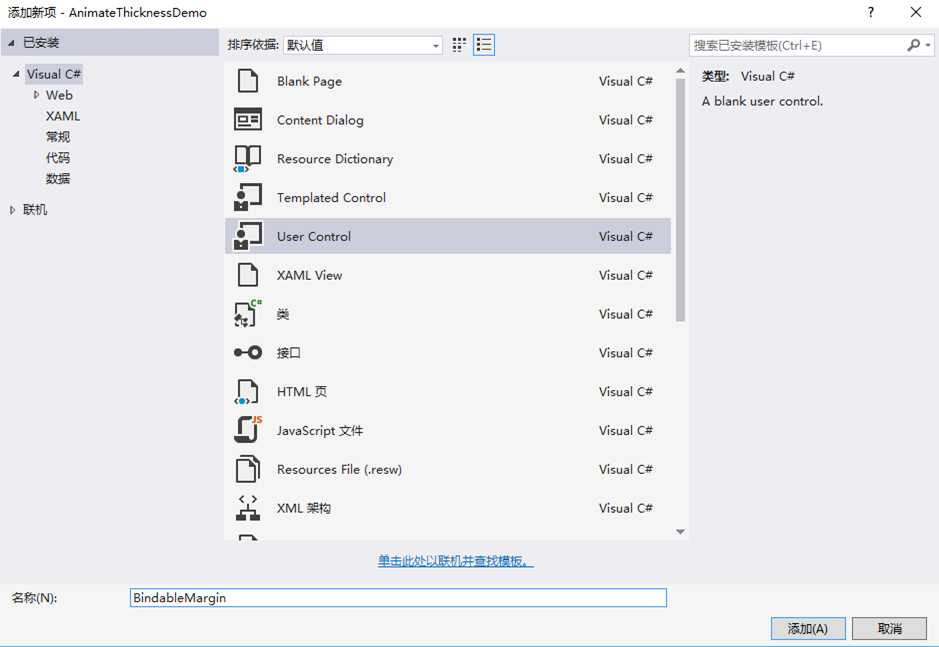Open the help question mark button
The height and width of the screenshot is (647, 939).
click(871, 12)
